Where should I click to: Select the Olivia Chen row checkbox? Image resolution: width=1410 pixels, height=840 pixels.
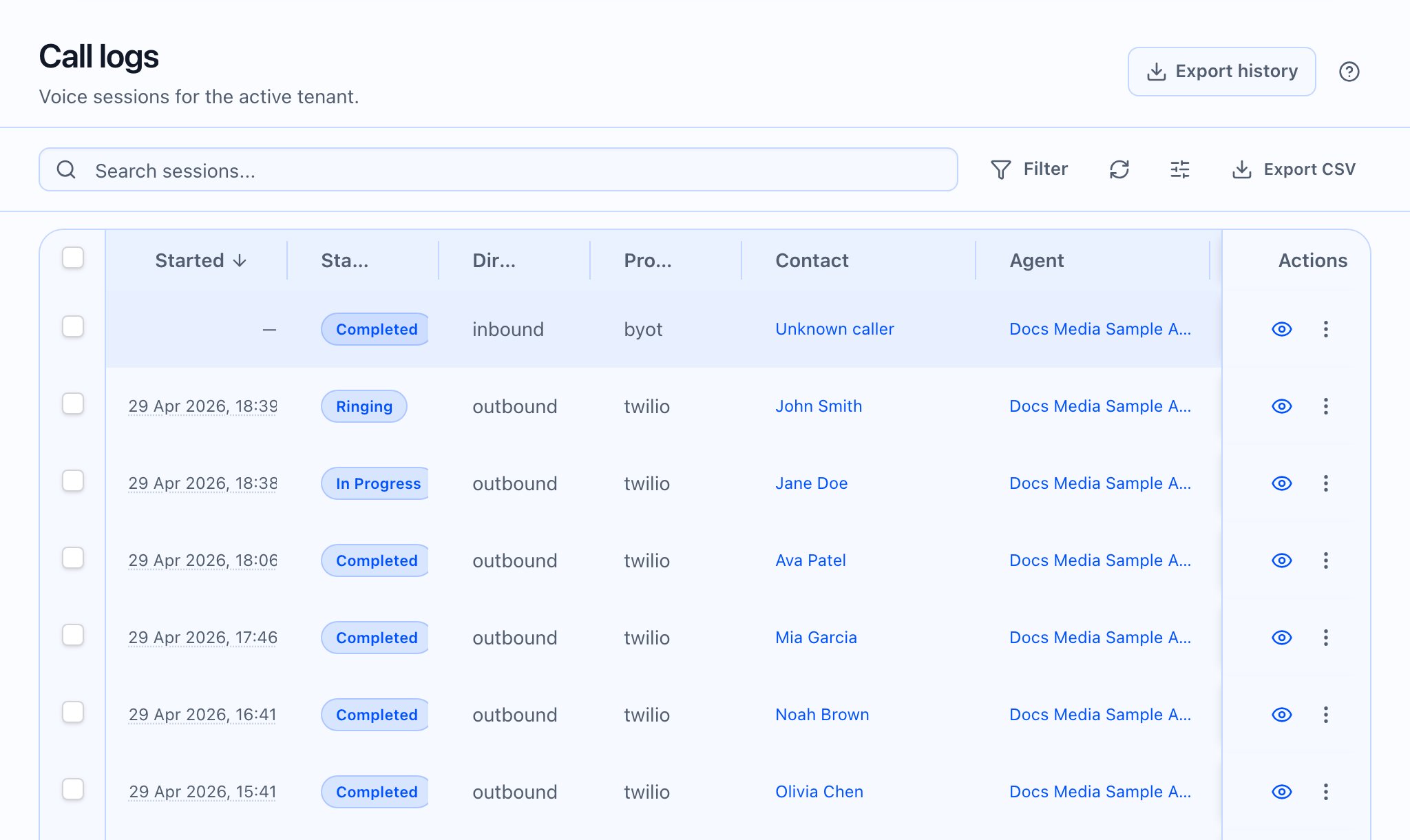coord(73,789)
